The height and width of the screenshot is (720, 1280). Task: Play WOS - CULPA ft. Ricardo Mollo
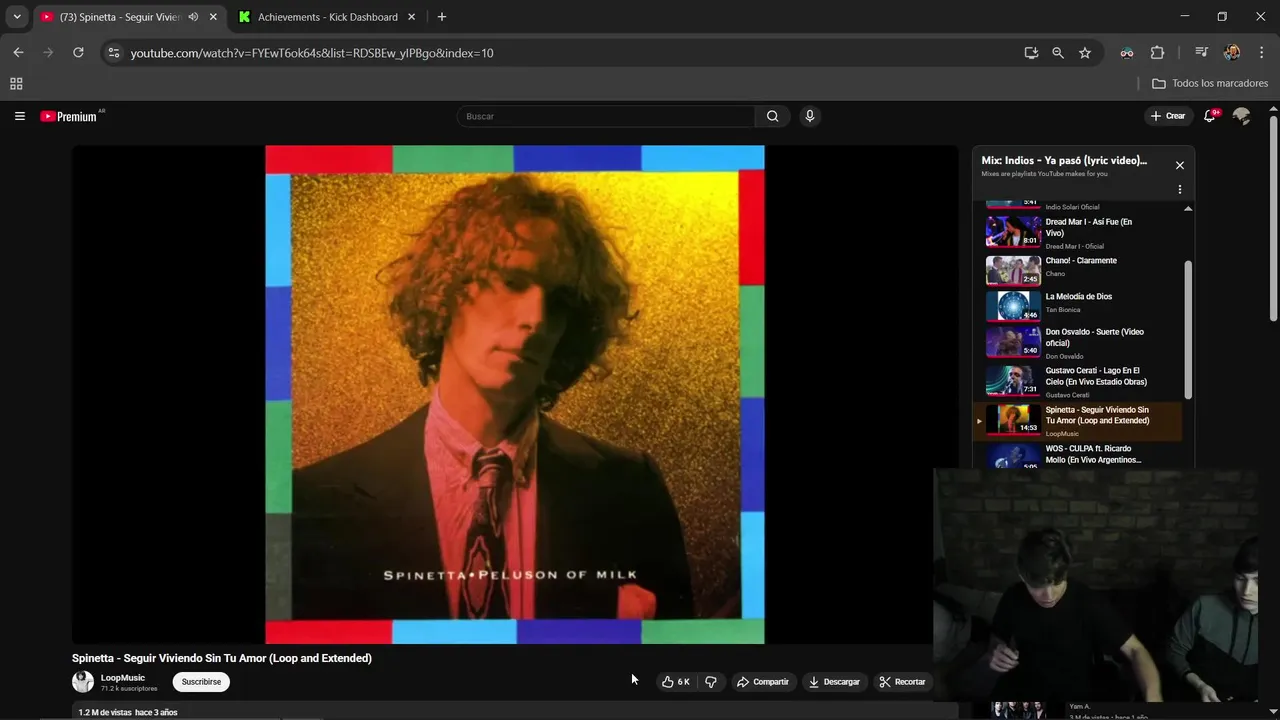1079,455
